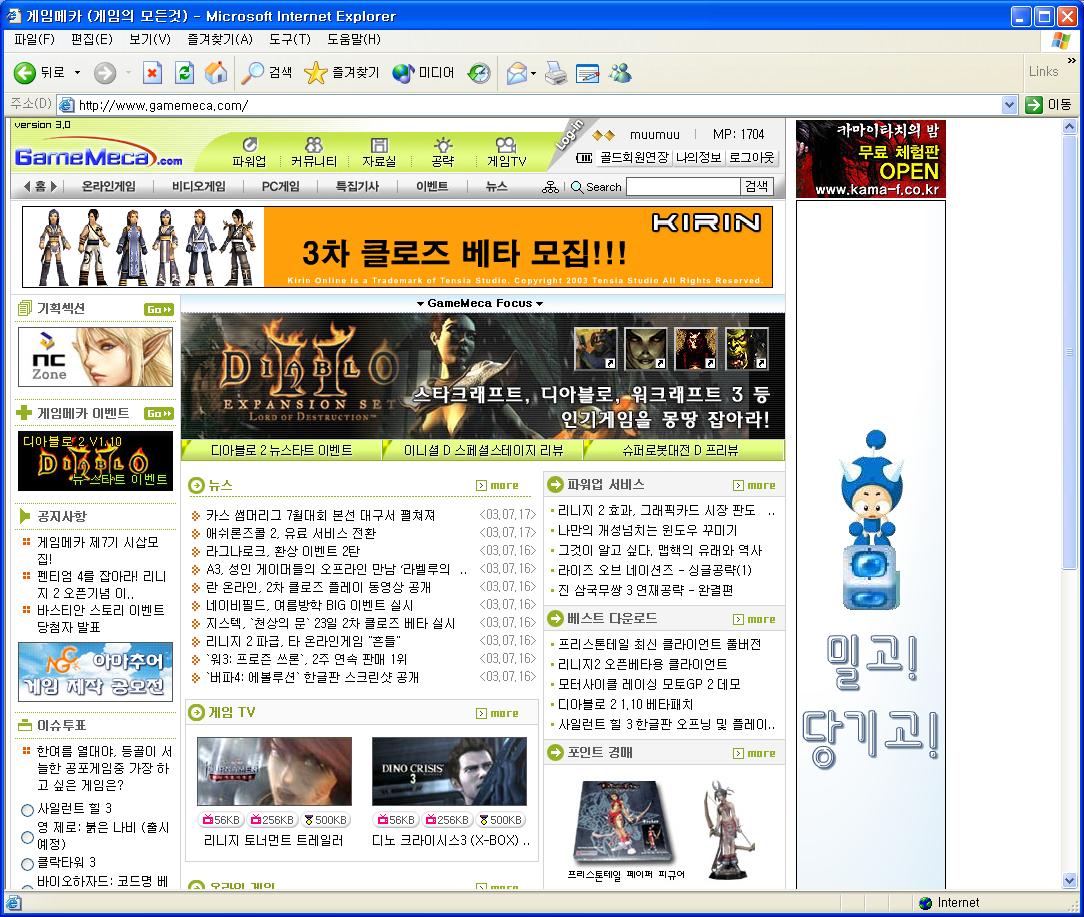The height and width of the screenshot is (917, 1084).
Task: Select the 영 제로: 붉은 나비 poll option
Action: pyautogui.click(x=27, y=829)
